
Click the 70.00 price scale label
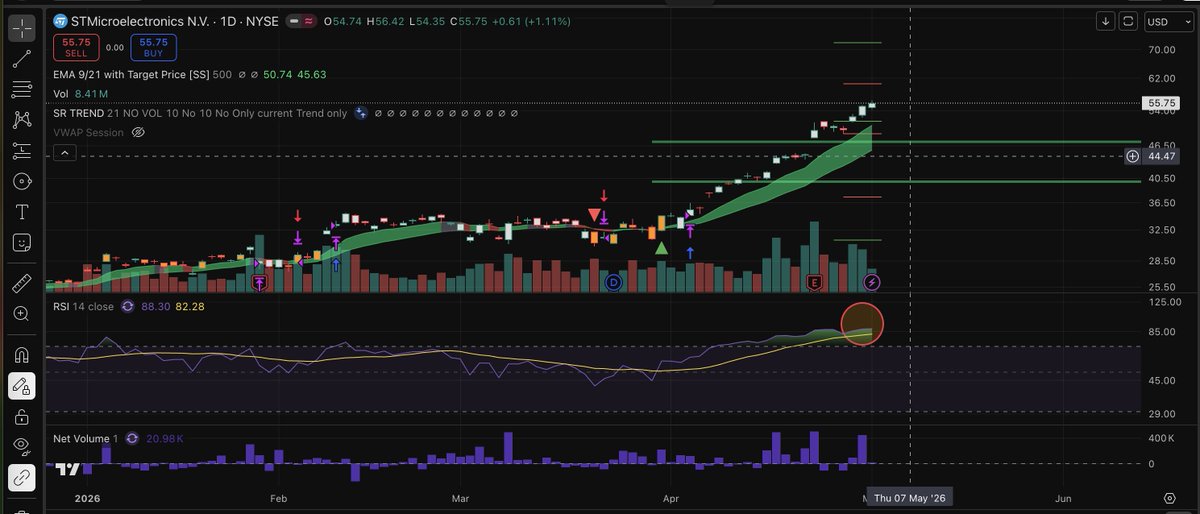point(1161,49)
